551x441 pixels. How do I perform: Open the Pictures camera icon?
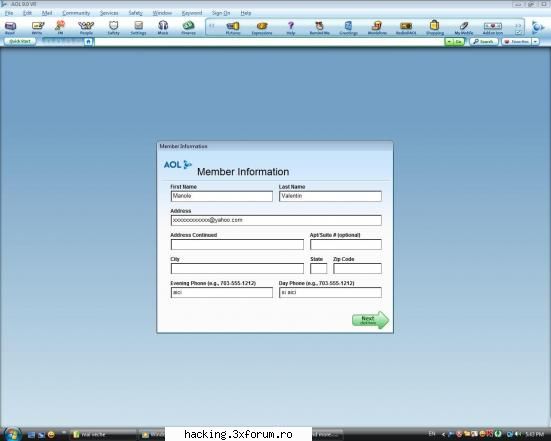point(233,28)
